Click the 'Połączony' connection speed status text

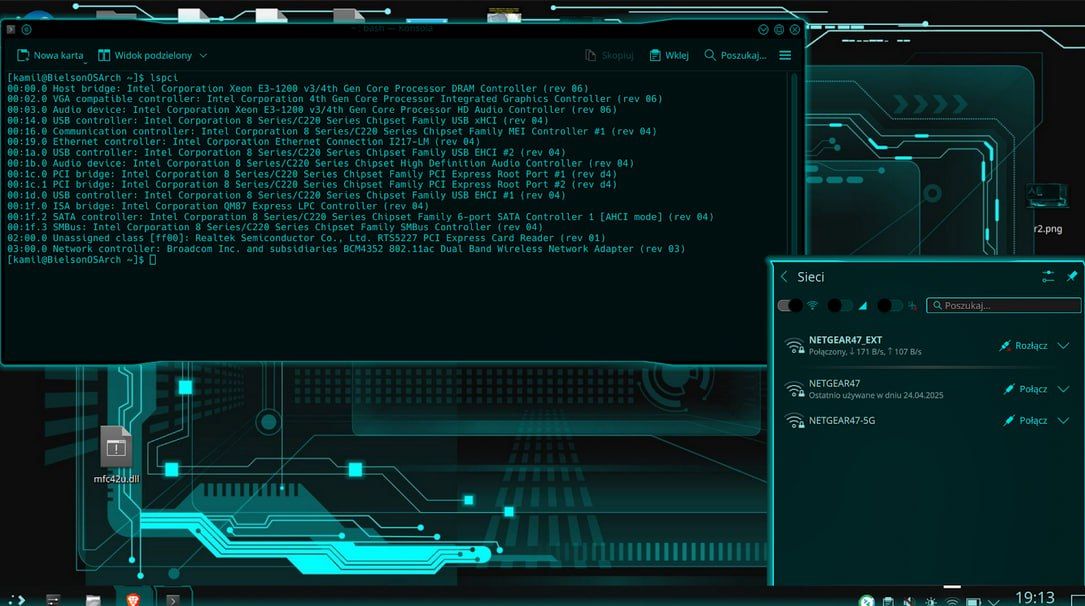coord(865,351)
